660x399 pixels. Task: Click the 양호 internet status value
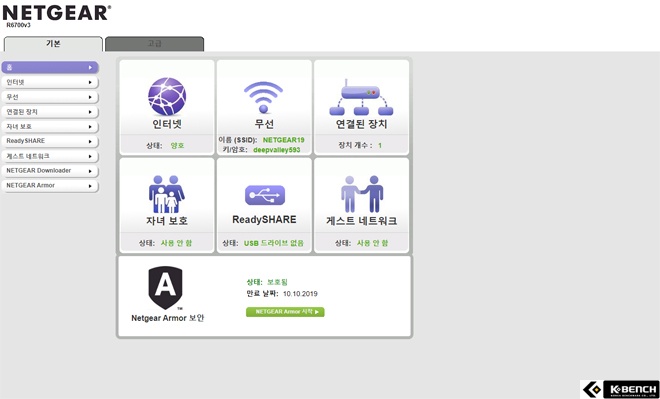[x=177, y=146]
